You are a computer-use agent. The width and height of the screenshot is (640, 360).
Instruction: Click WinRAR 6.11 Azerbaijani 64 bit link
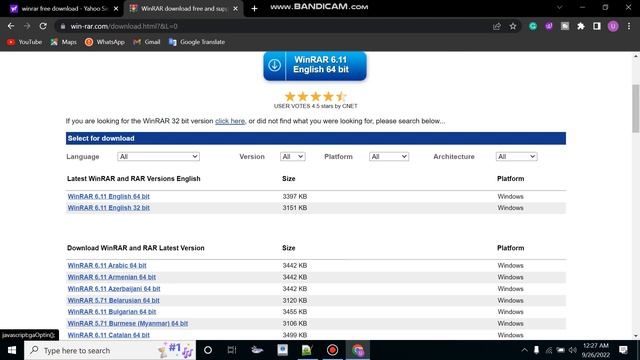[x=114, y=289]
